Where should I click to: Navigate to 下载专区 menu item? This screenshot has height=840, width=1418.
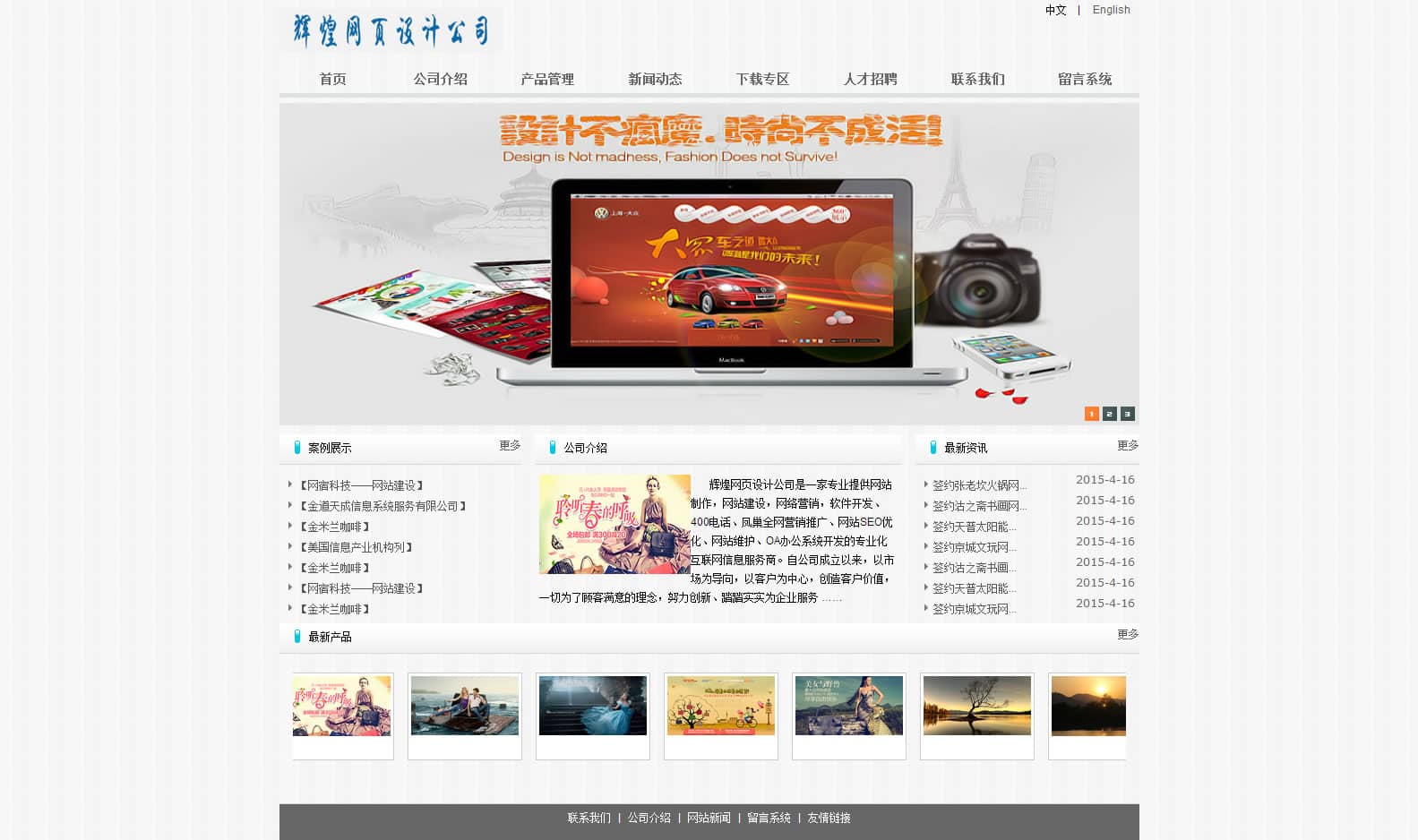click(762, 79)
